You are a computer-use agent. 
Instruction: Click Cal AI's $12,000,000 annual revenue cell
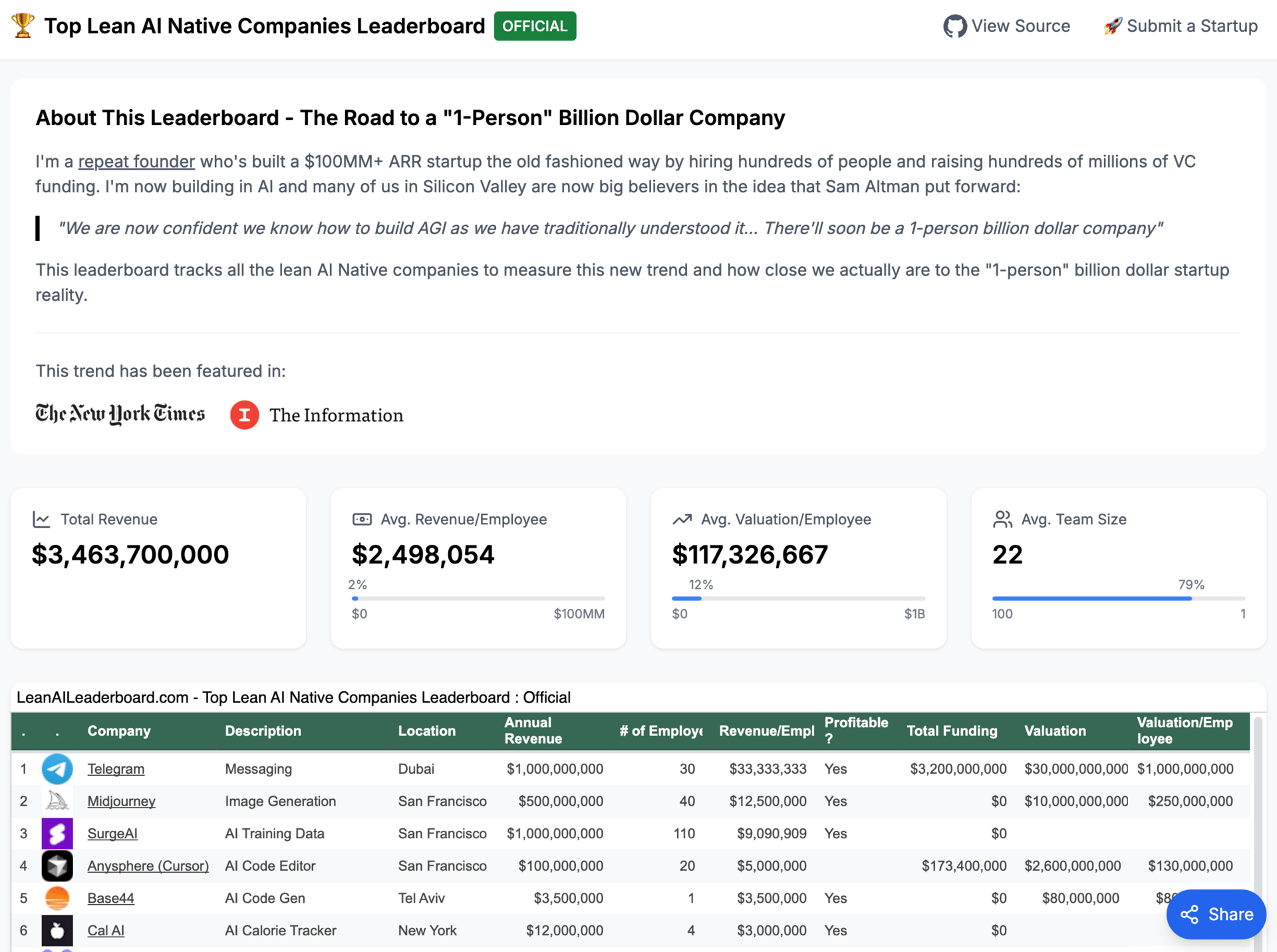[565, 931]
